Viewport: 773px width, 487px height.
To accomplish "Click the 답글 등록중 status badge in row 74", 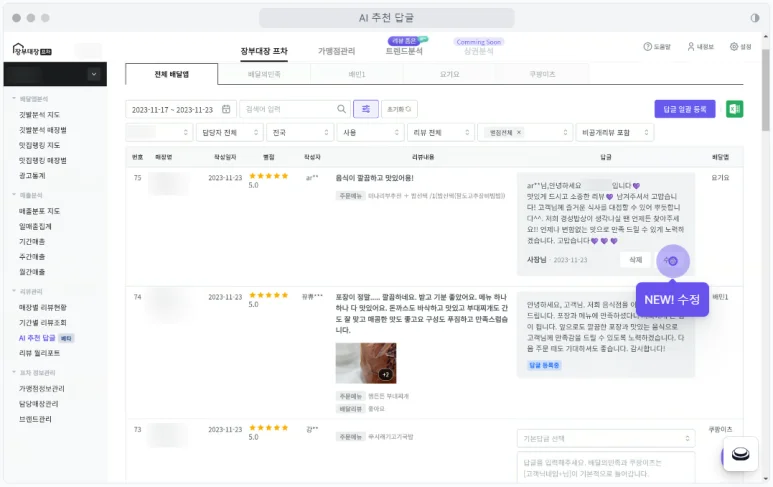I will [544, 365].
